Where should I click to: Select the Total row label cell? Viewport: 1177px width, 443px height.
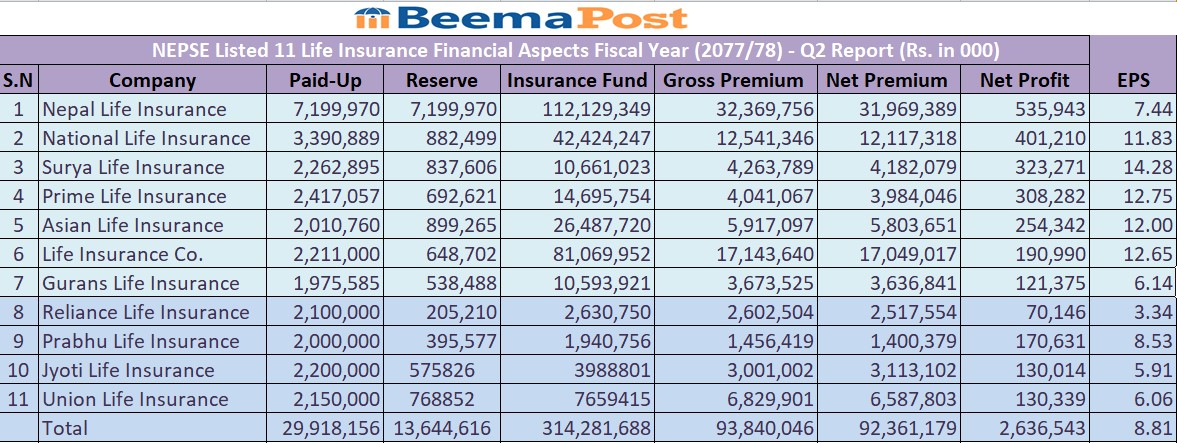point(65,428)
